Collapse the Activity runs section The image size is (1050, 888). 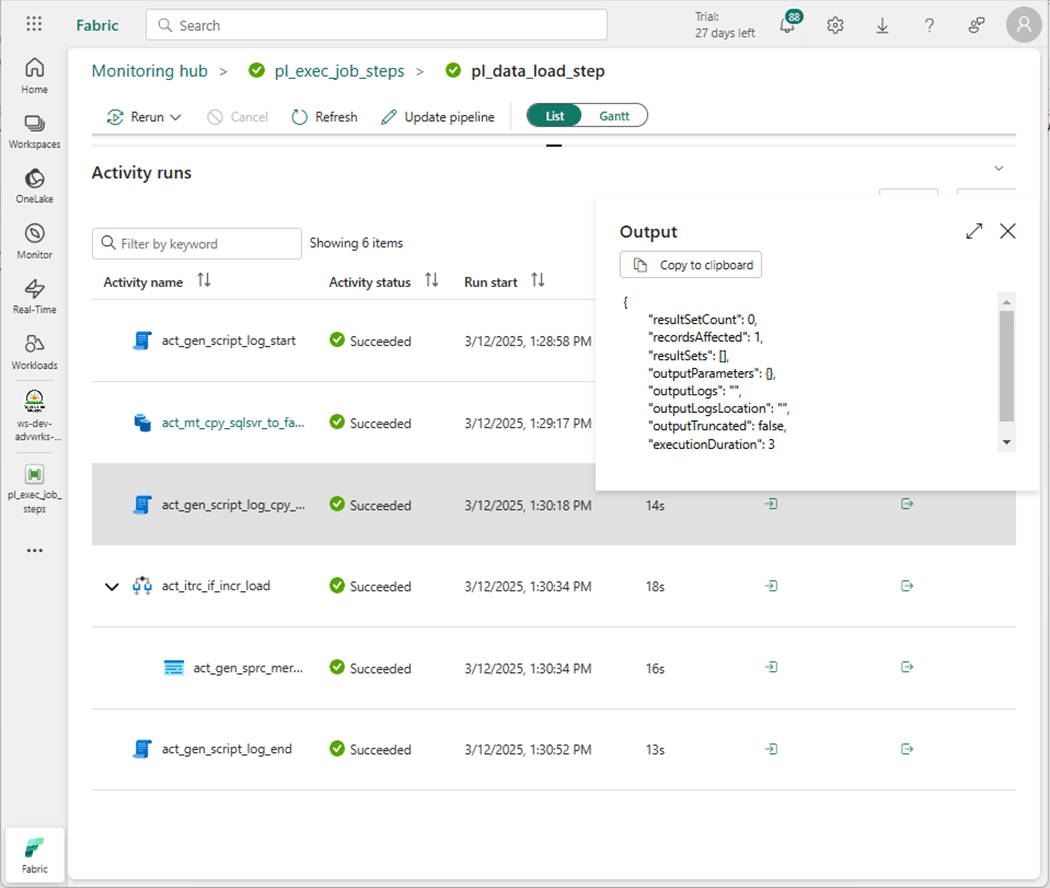pos(998,168)
